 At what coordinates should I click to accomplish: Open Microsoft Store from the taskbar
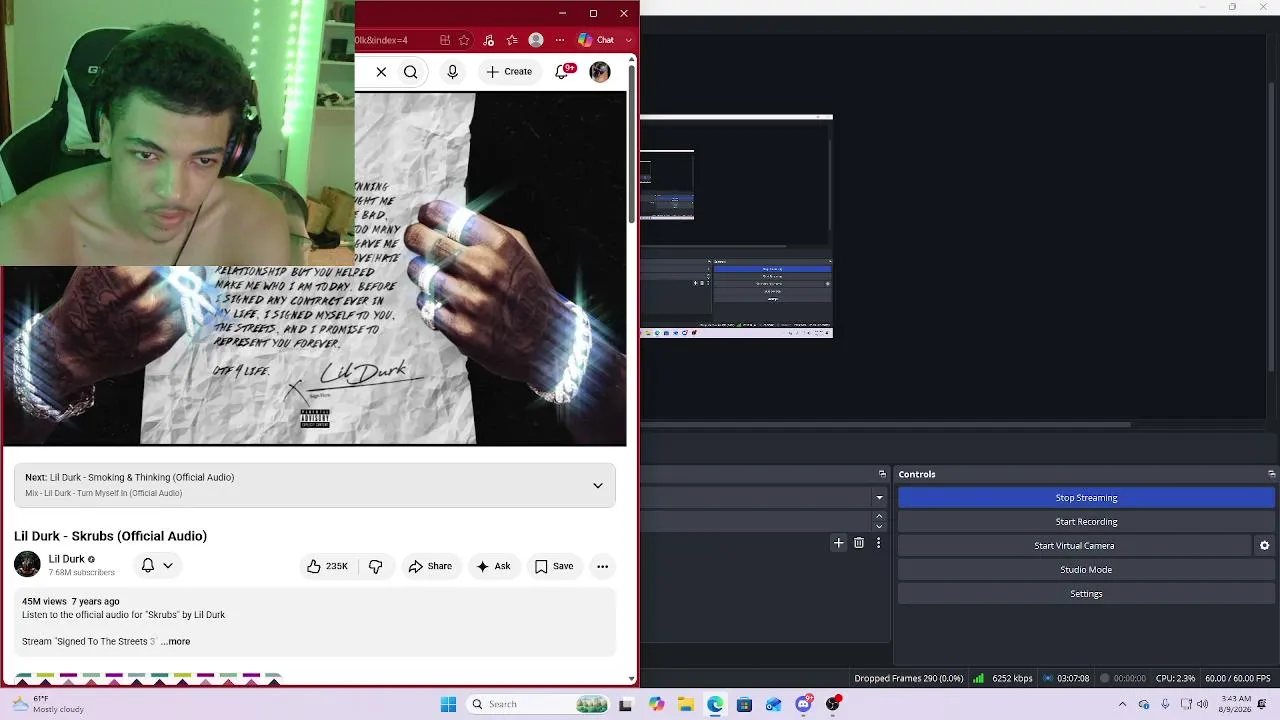point(744,704)
